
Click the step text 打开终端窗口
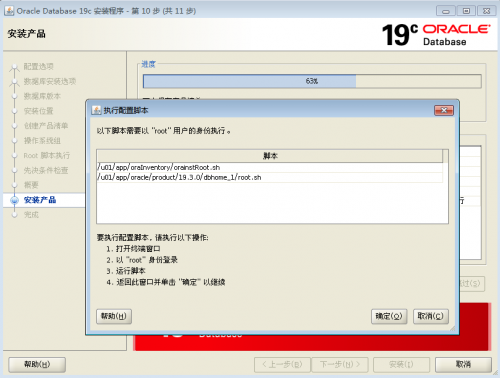tap(138, 249)
